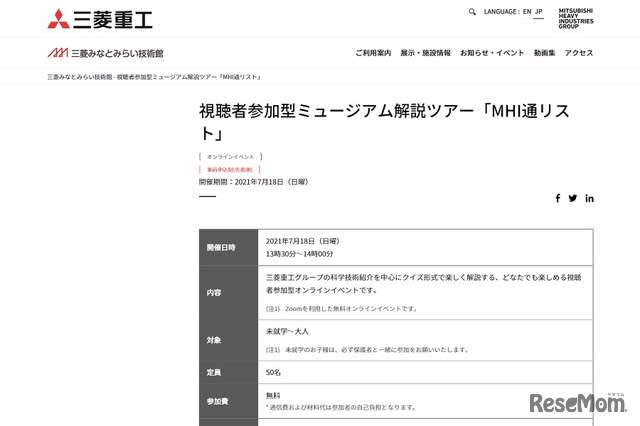640x426 pixels.
Task: Click the 開催日時 table header cell
Action: coord(229,248)
